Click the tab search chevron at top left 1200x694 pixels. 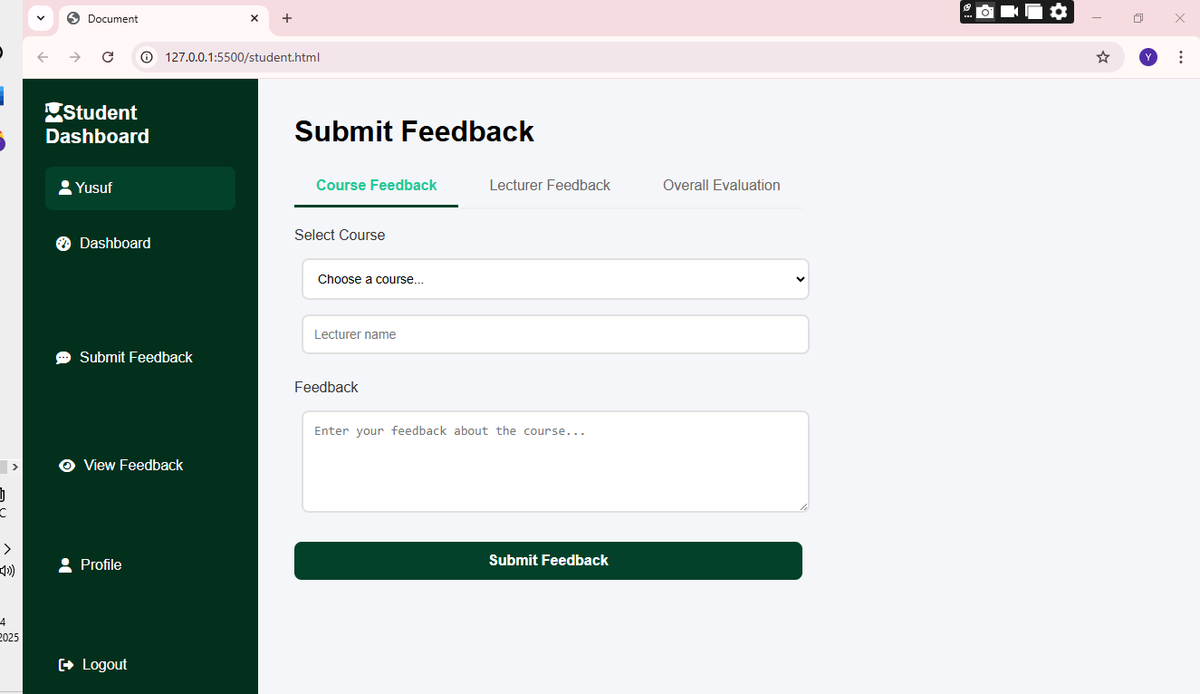click(40, 18)
